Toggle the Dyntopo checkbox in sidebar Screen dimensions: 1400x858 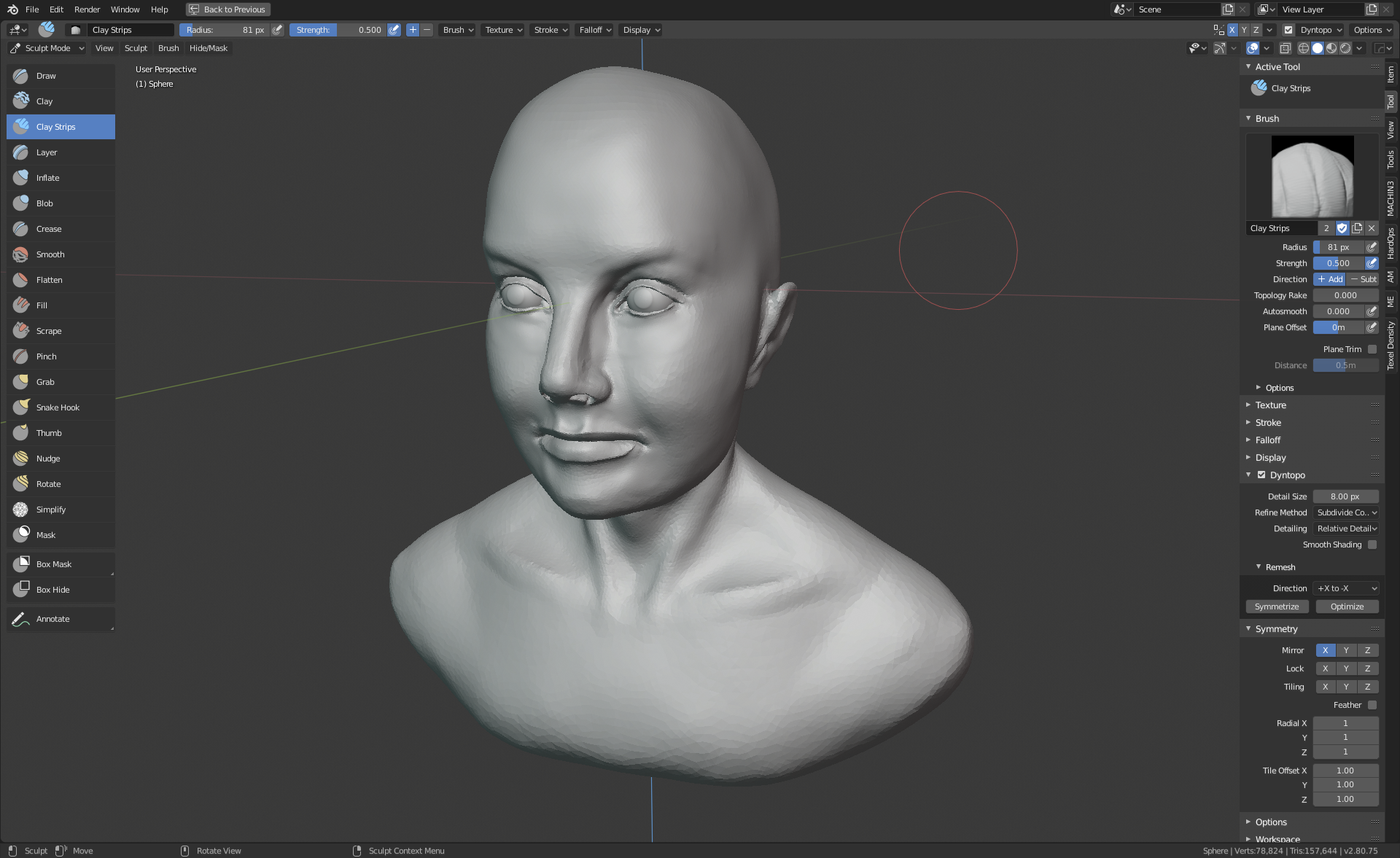coord(1261,475)
